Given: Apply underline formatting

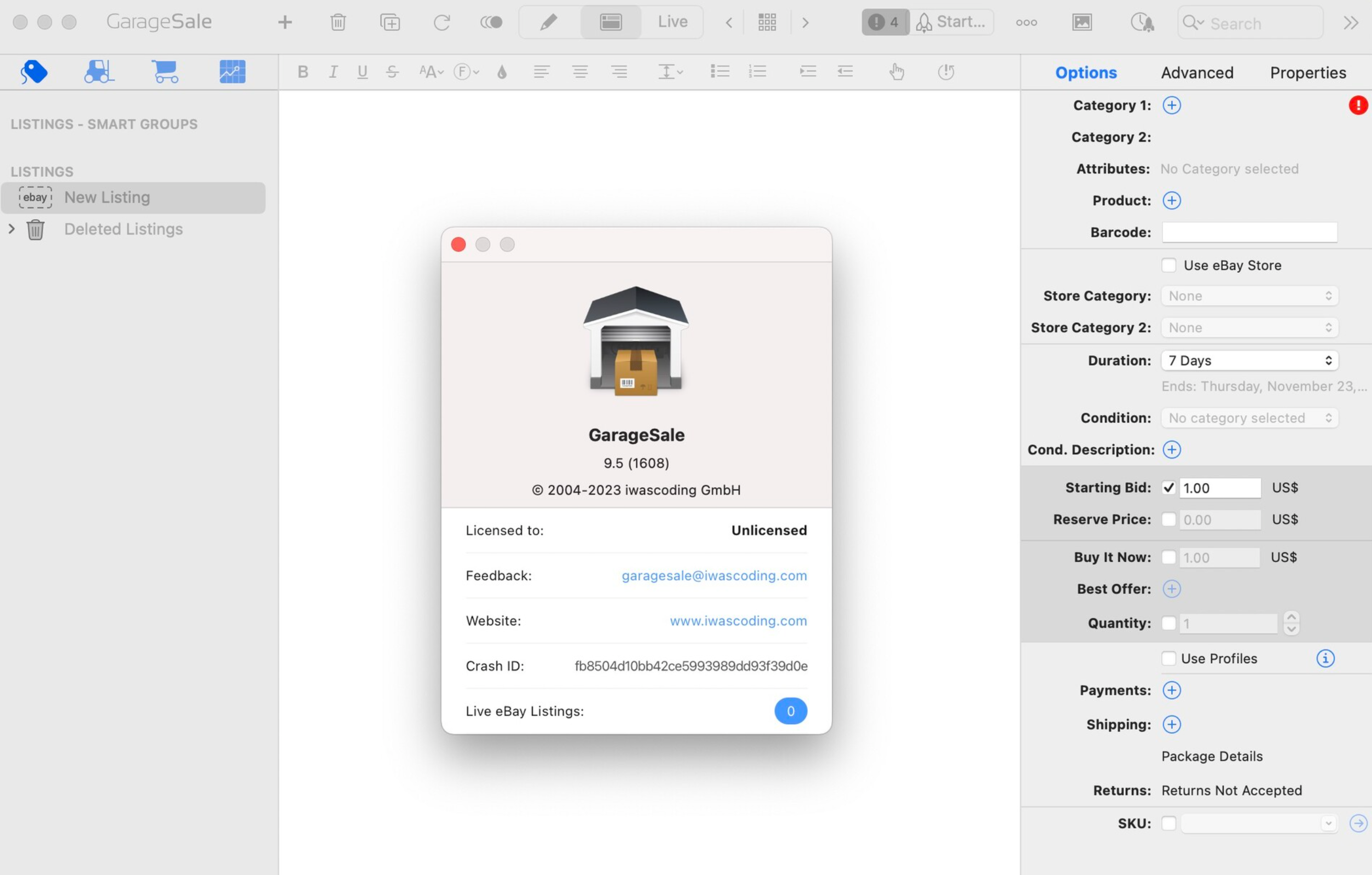Looking at the screenshot, I should click(x=362, y=72).
